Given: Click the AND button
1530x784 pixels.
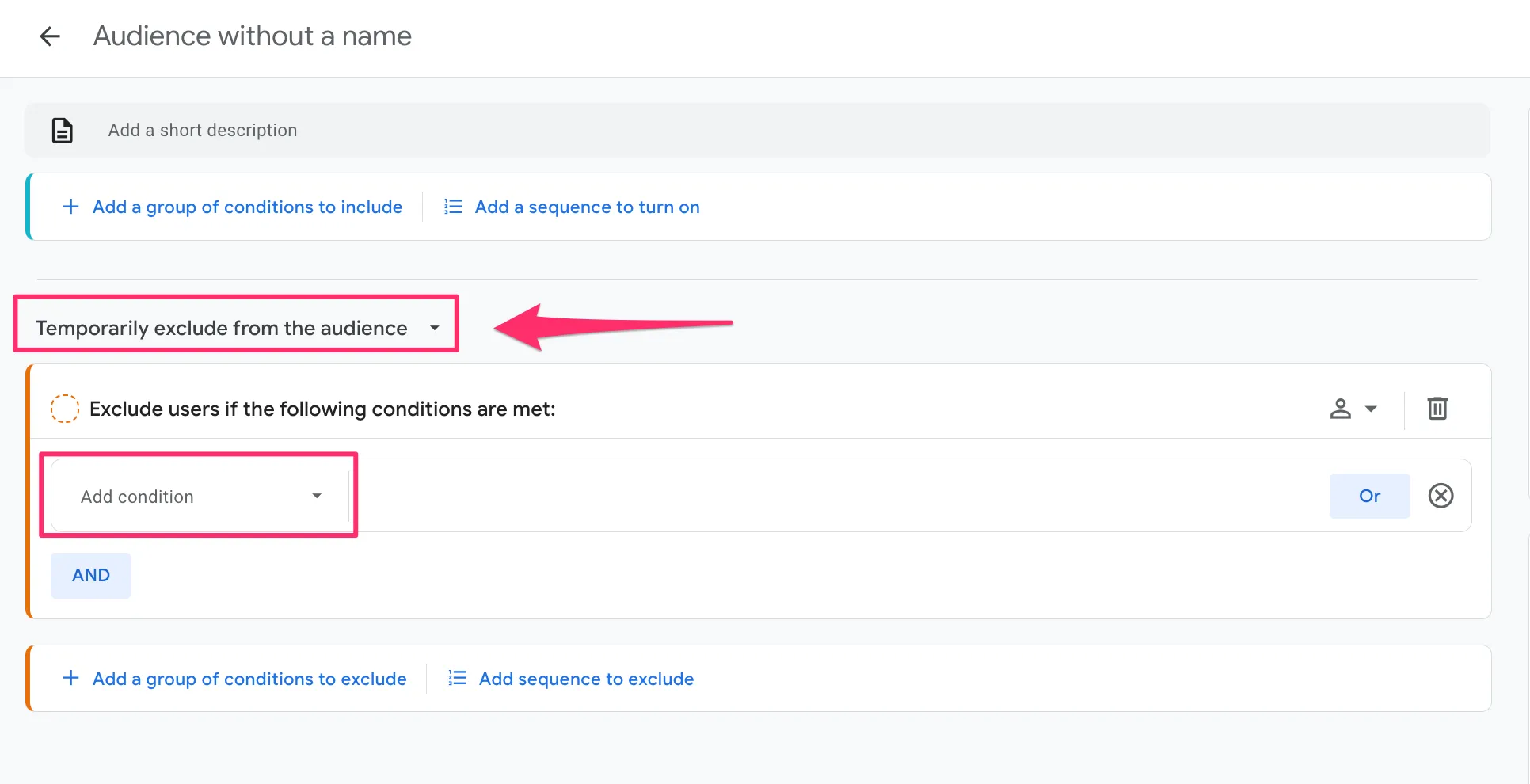Looking at the screenshot, I should click(91, 576).
